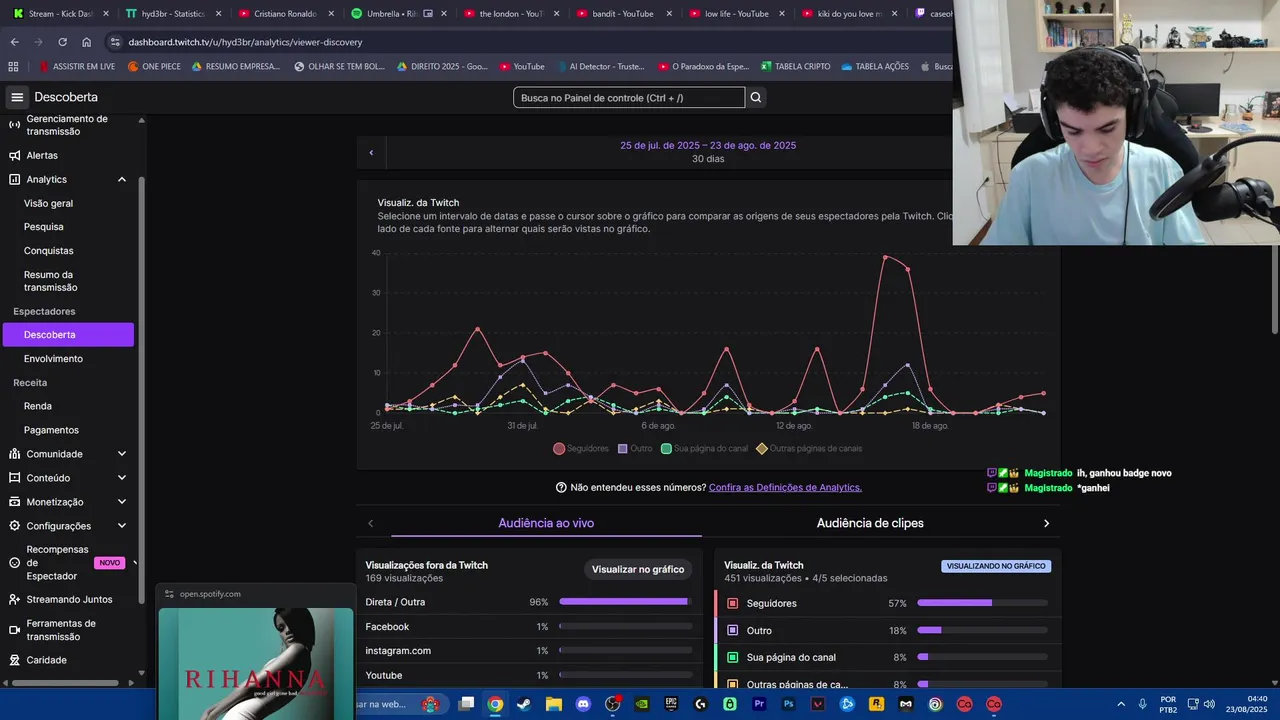Image resolution: width=1280 pixels, height=720 pixels.
Task: Open ONE PIECE bookmark
Action: point(154,67)
